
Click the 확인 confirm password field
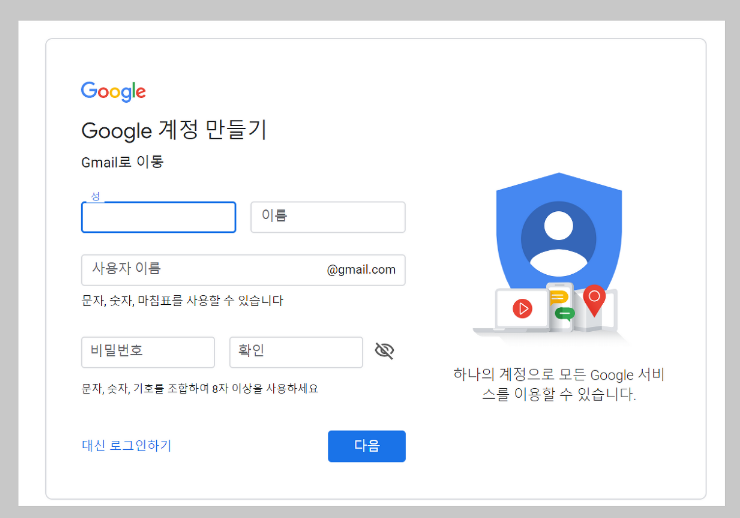296,352
